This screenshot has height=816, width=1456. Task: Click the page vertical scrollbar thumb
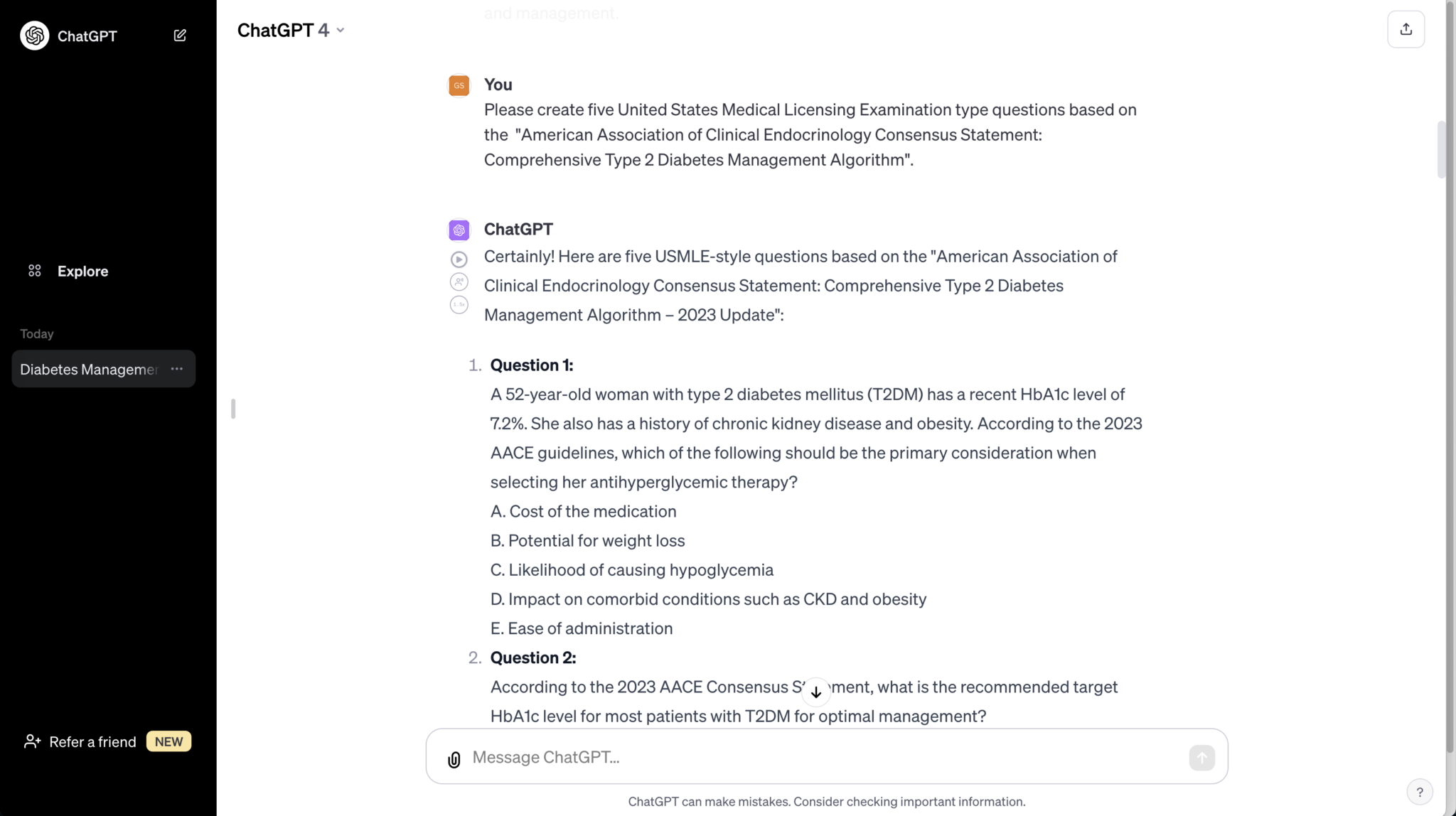click(1441, 149)
